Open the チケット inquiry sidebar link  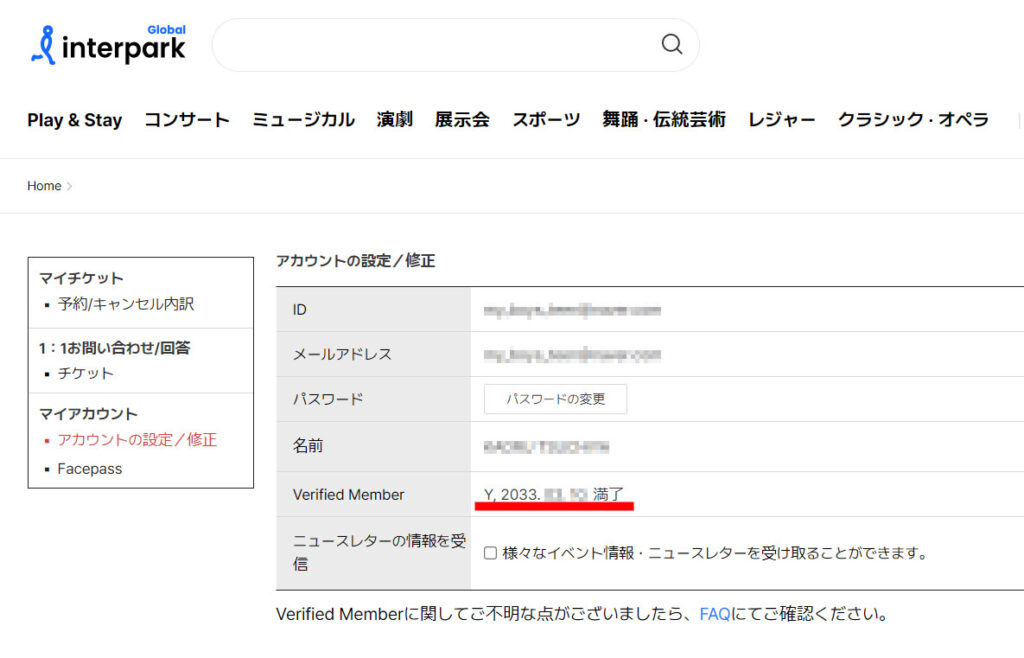pos(86,373)
